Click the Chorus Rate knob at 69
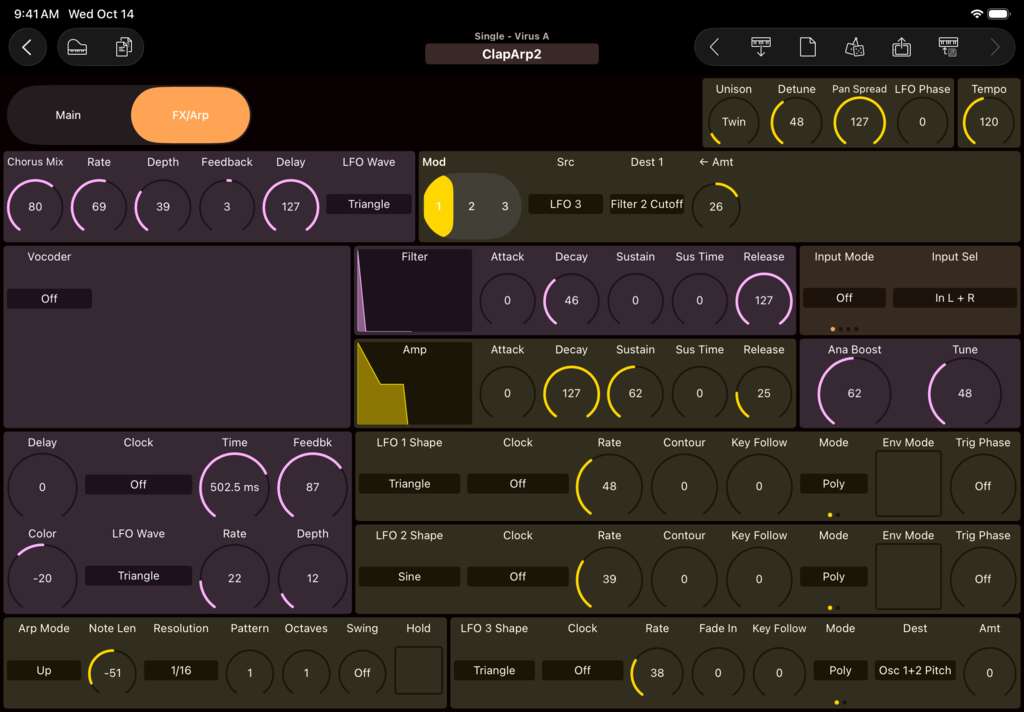The image size is (1024, 712). point(99,207)
